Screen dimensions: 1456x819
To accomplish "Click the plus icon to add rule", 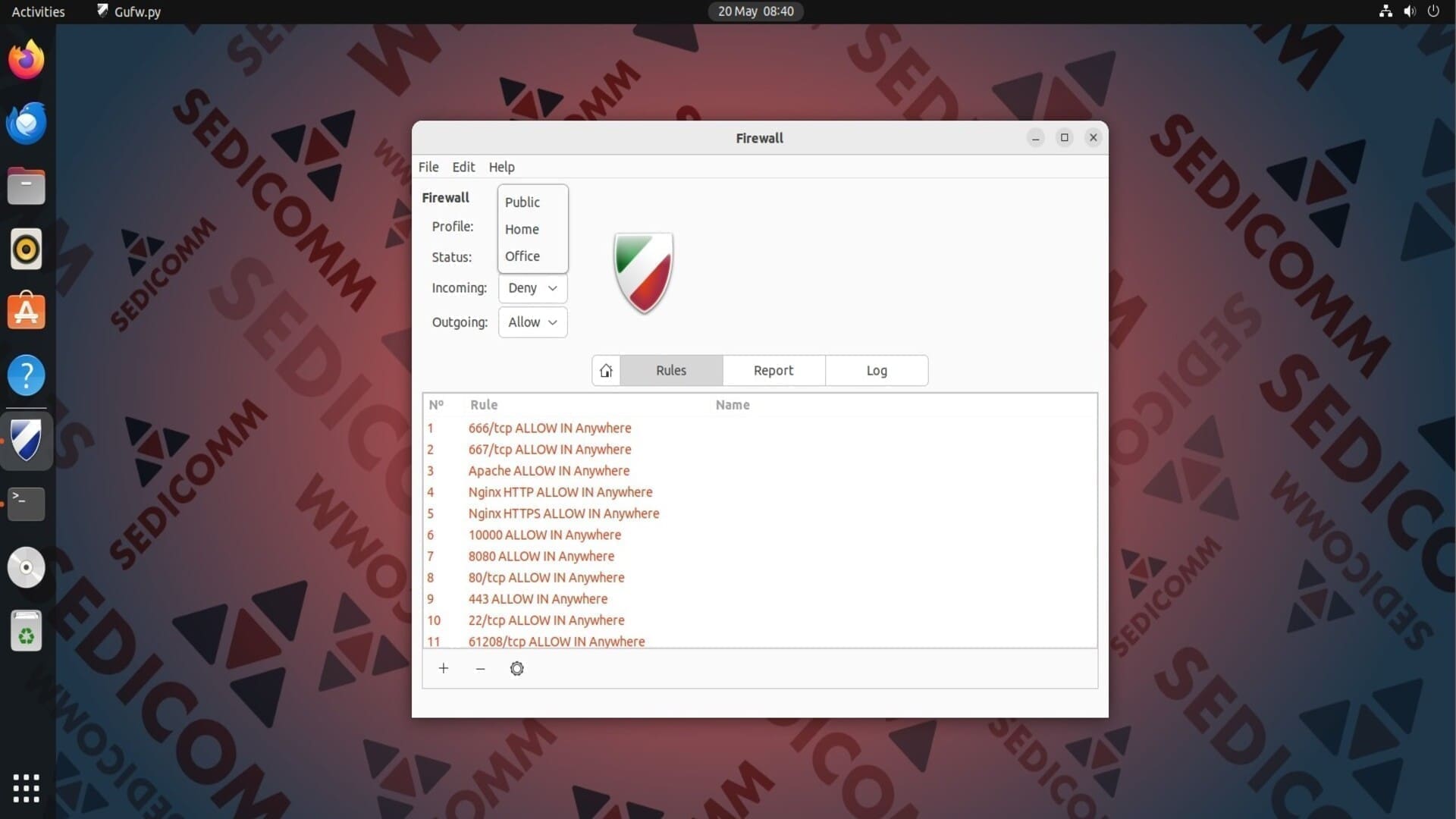I will [x=444, y=668].
